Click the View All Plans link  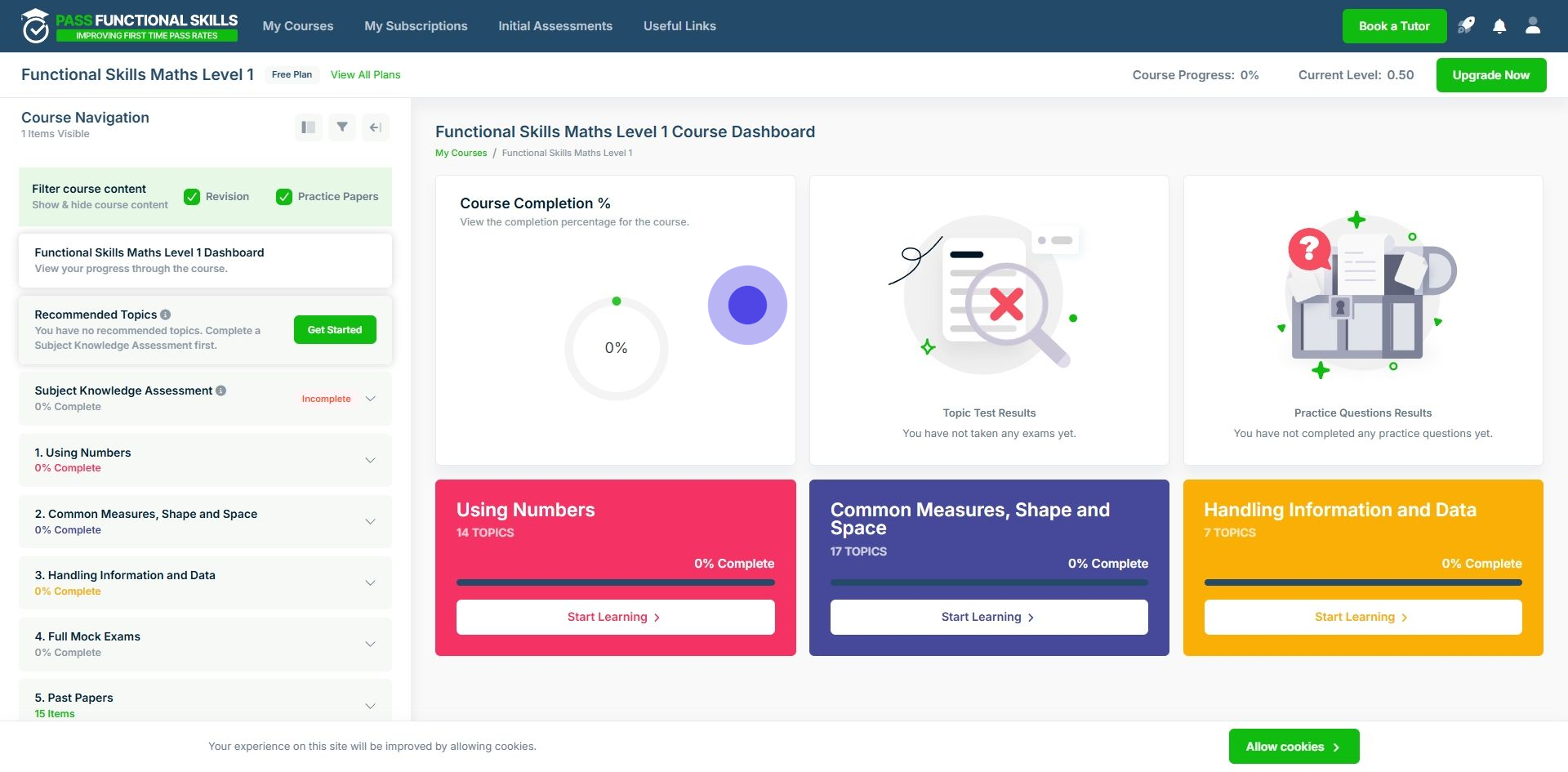point(365,74)
